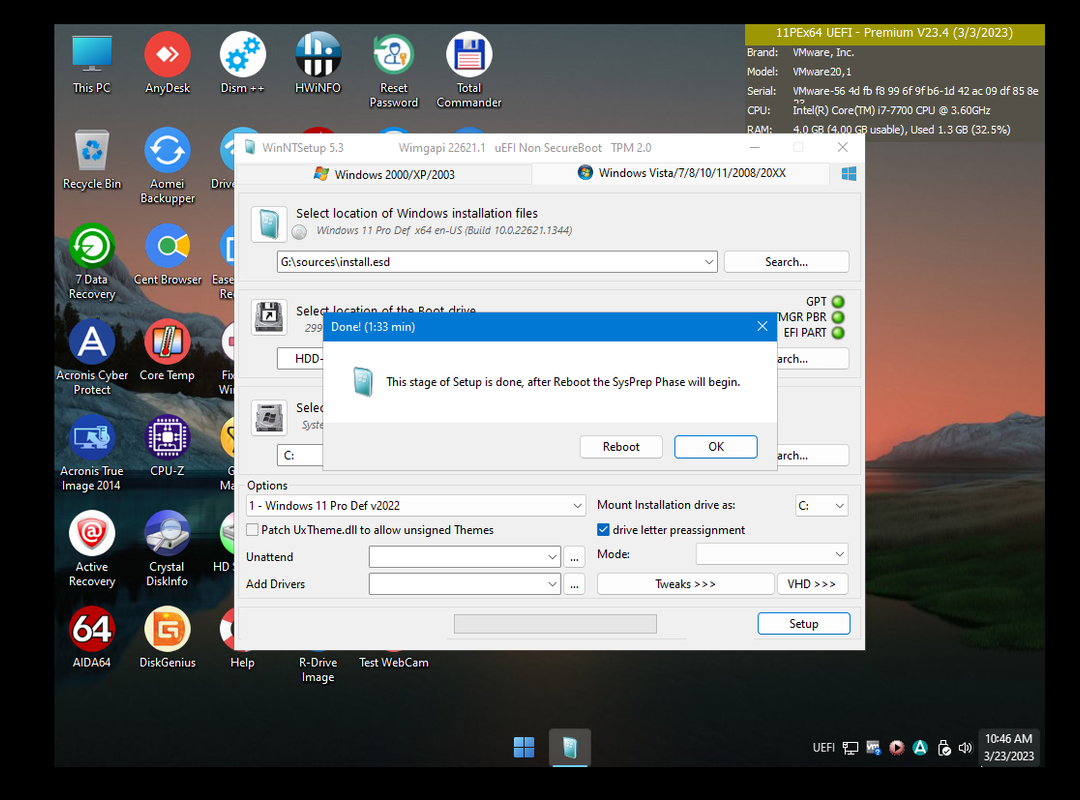
Task: Open the R-Drive Image icon
Action: 318,669
